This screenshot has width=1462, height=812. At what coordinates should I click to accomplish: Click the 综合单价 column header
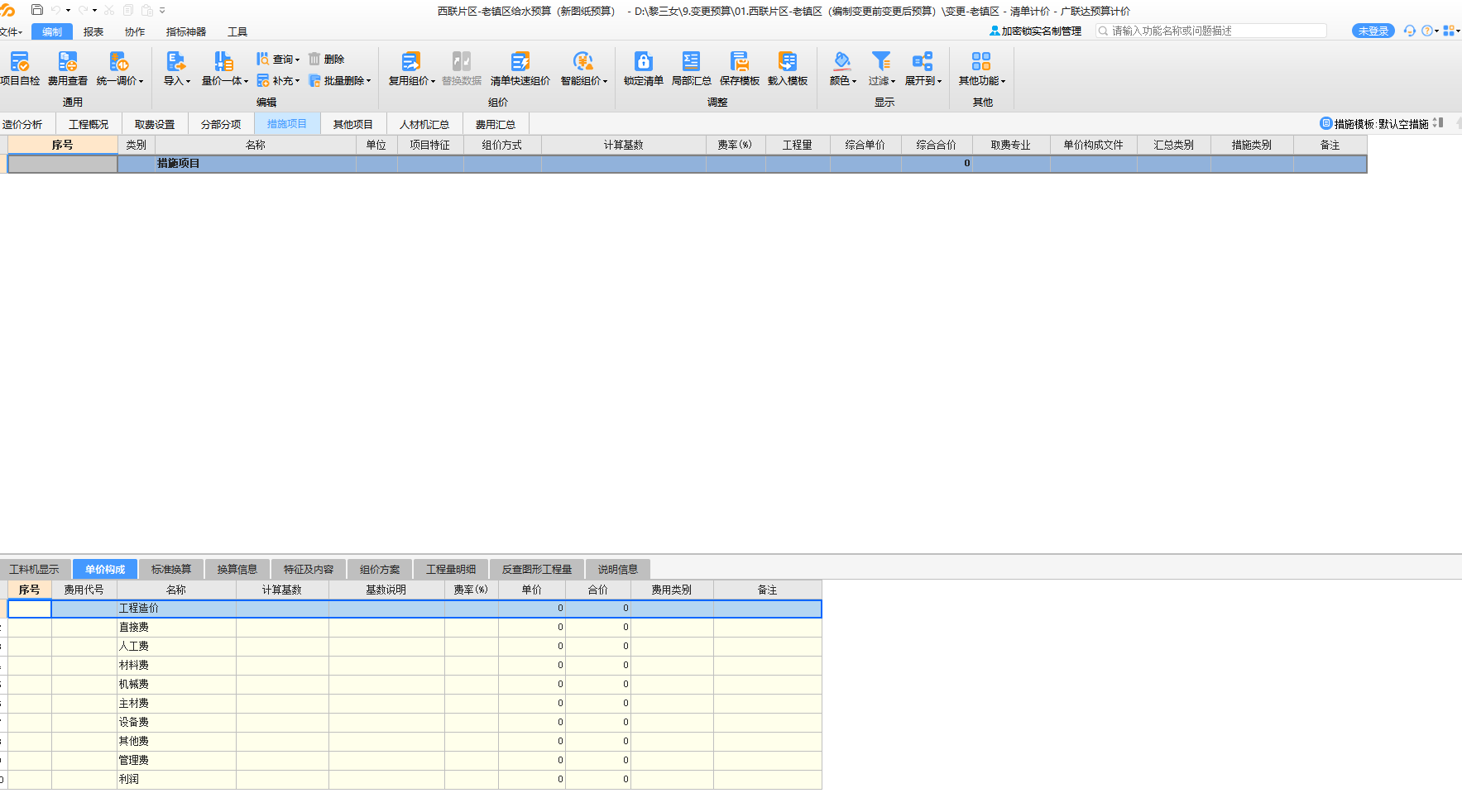tap(865, 145)
